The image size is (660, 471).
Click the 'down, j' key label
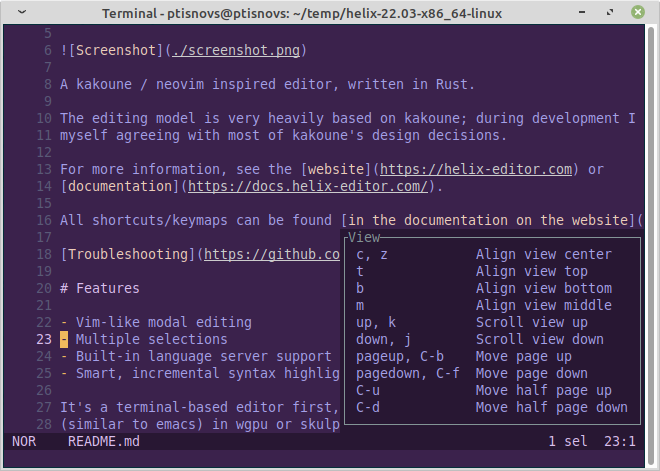click(383, 339)
